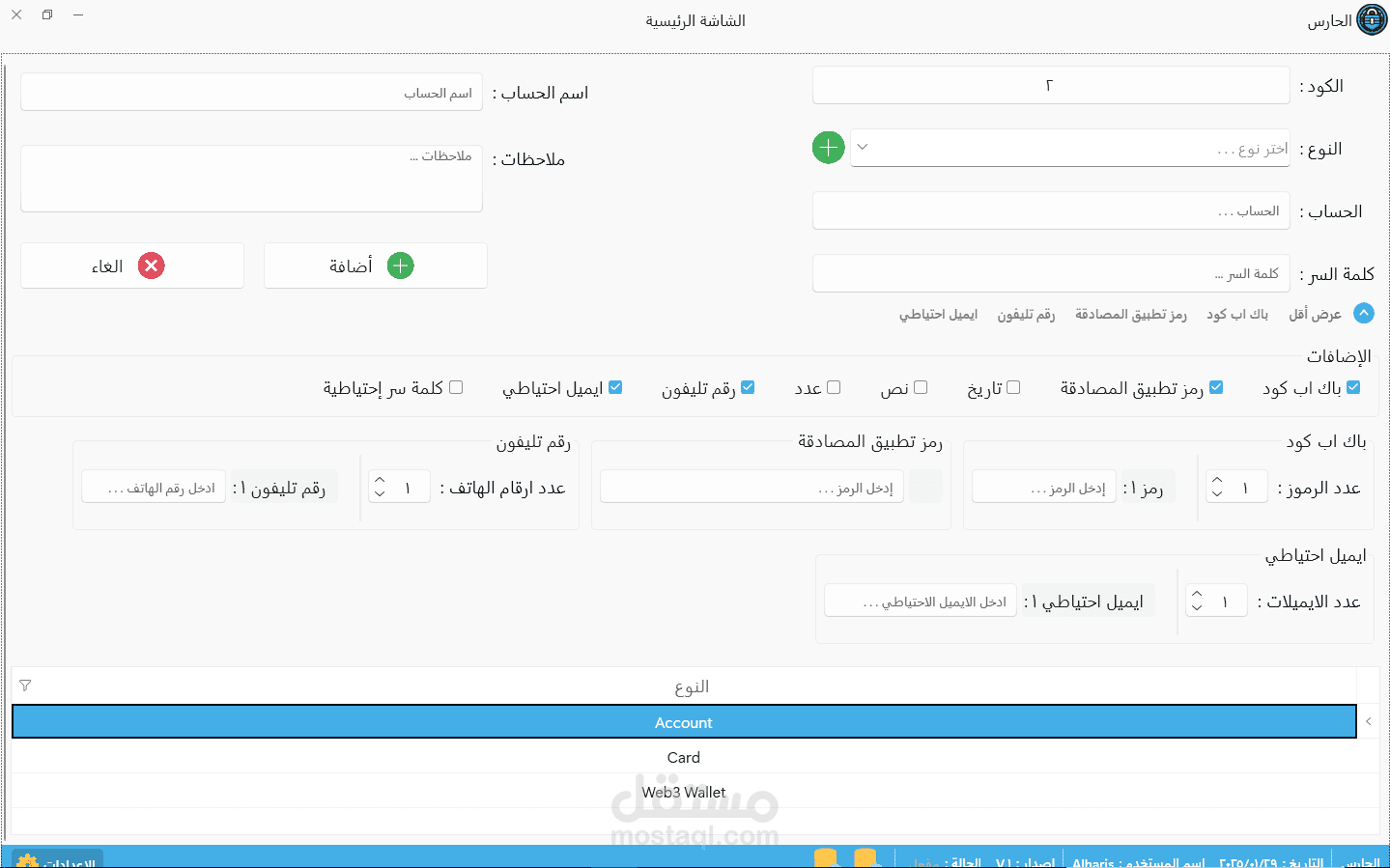Click the green plus icon beside the type dropdown
The width and height of the screenshot is (1390, 868).
(829, 148)
